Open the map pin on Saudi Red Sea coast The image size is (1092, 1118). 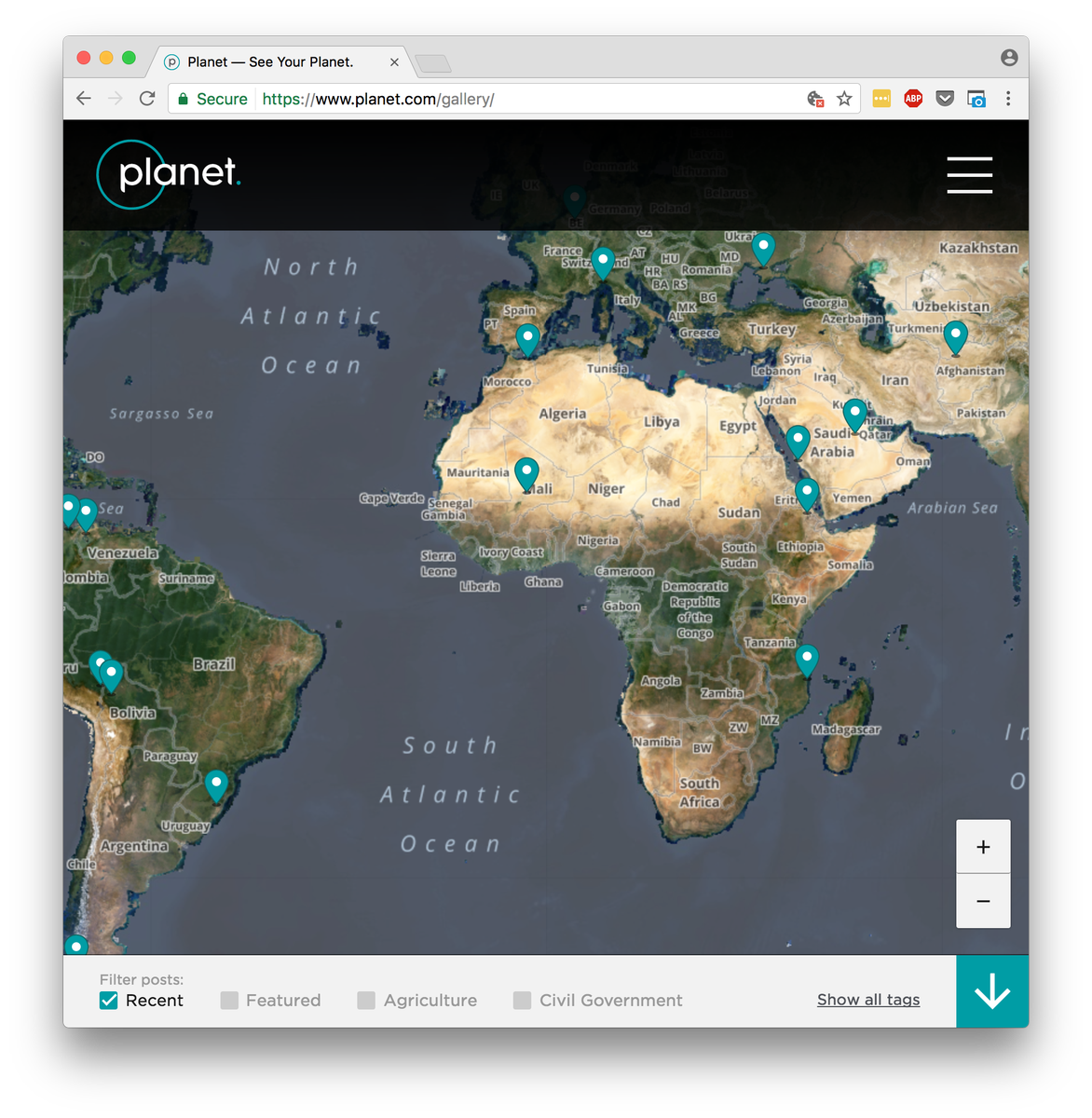tap(798, 443)
